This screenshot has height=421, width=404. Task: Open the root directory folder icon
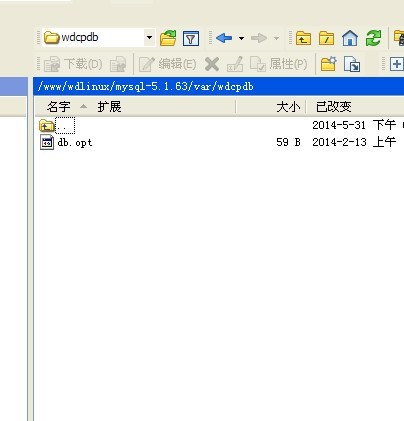(326, 38)
